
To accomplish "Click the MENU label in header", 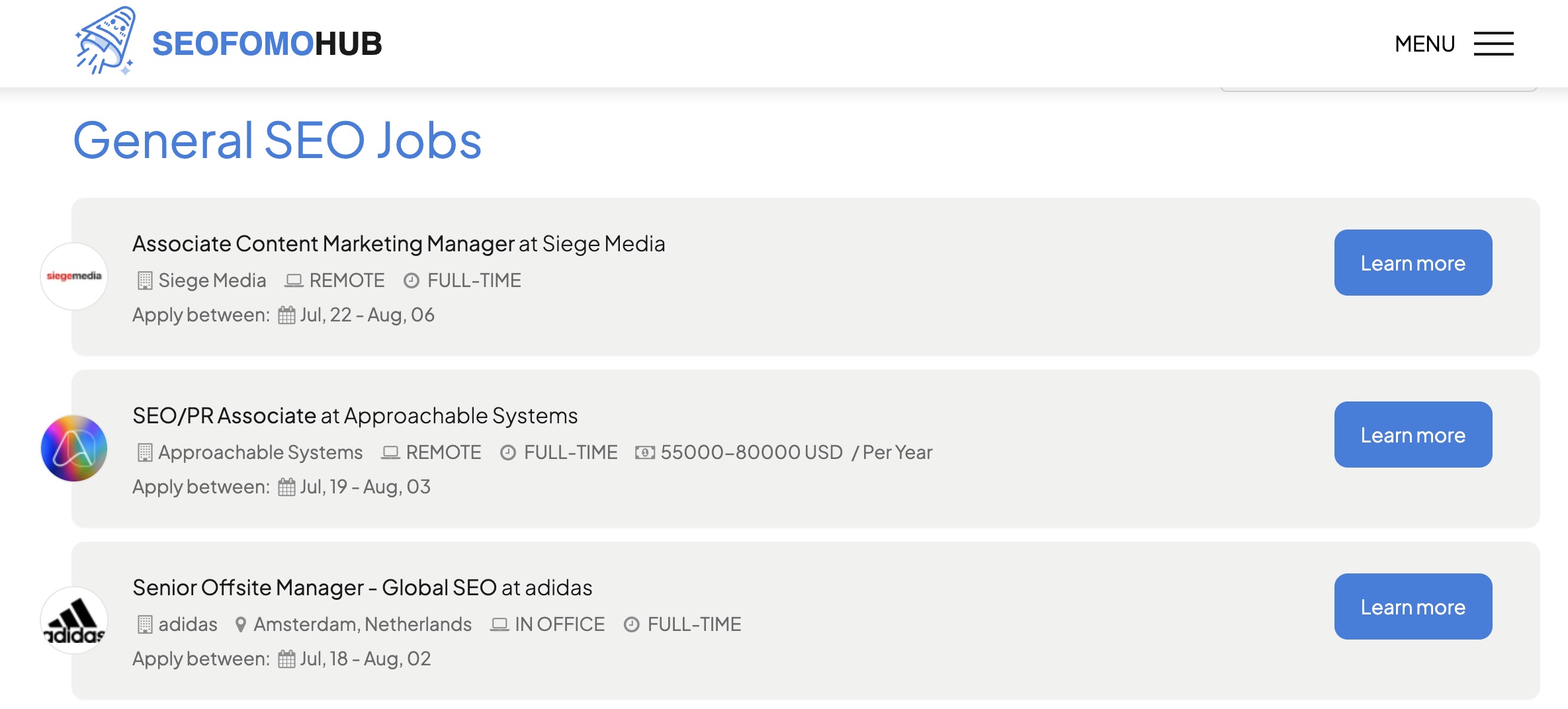I will click(1424, 44).
